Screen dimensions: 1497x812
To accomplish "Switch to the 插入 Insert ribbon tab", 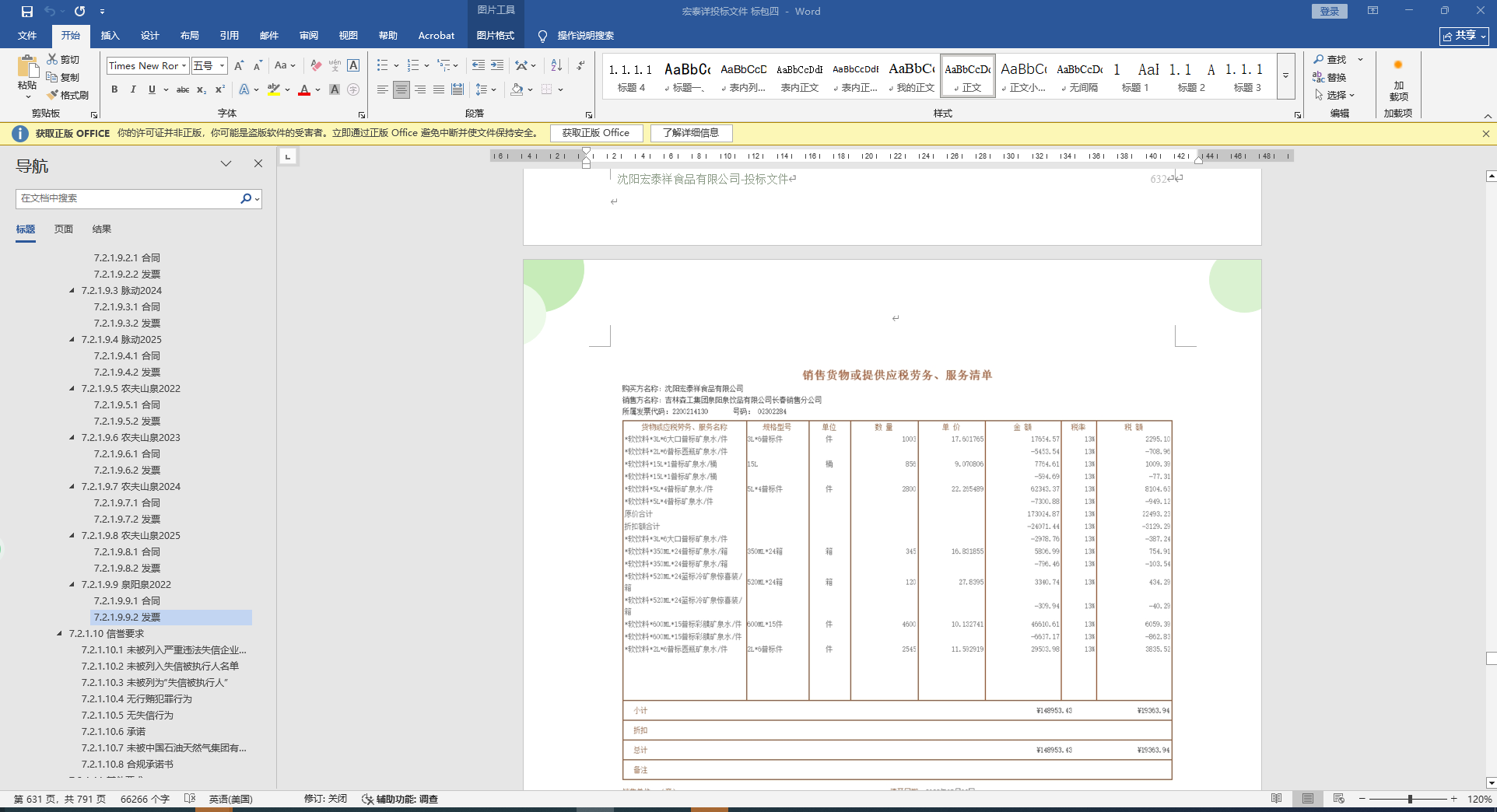I will click(x=110, y=36).
